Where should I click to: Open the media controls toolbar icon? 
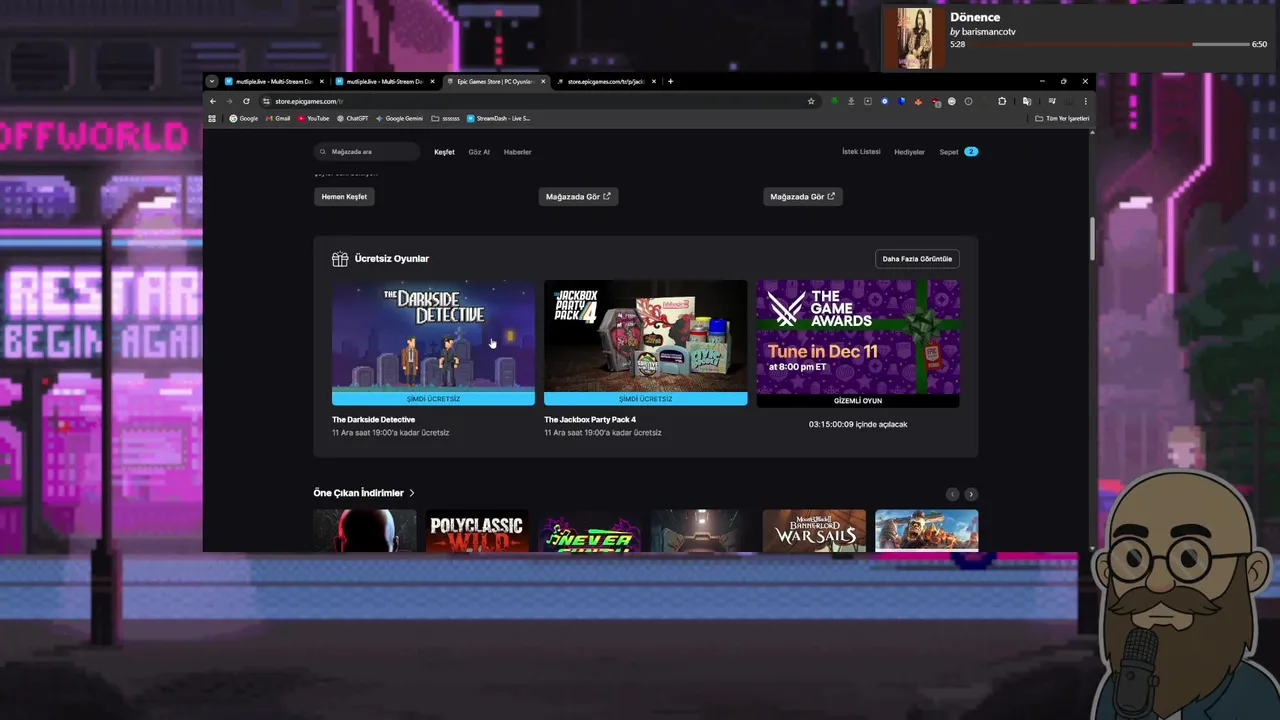[x=1052, y=101]
